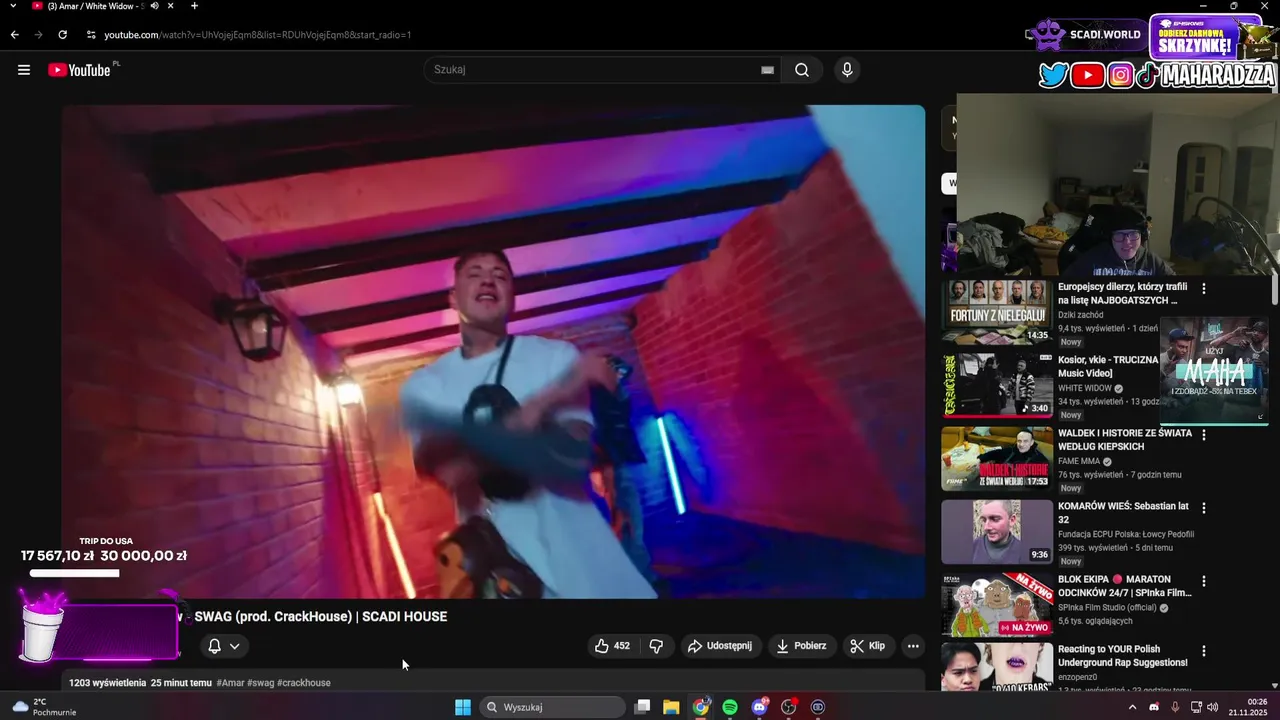The height and width of the screenshot is (720, 1280).
Task: Select the youtube.com address bar URL
Action: tap(257, 35)
